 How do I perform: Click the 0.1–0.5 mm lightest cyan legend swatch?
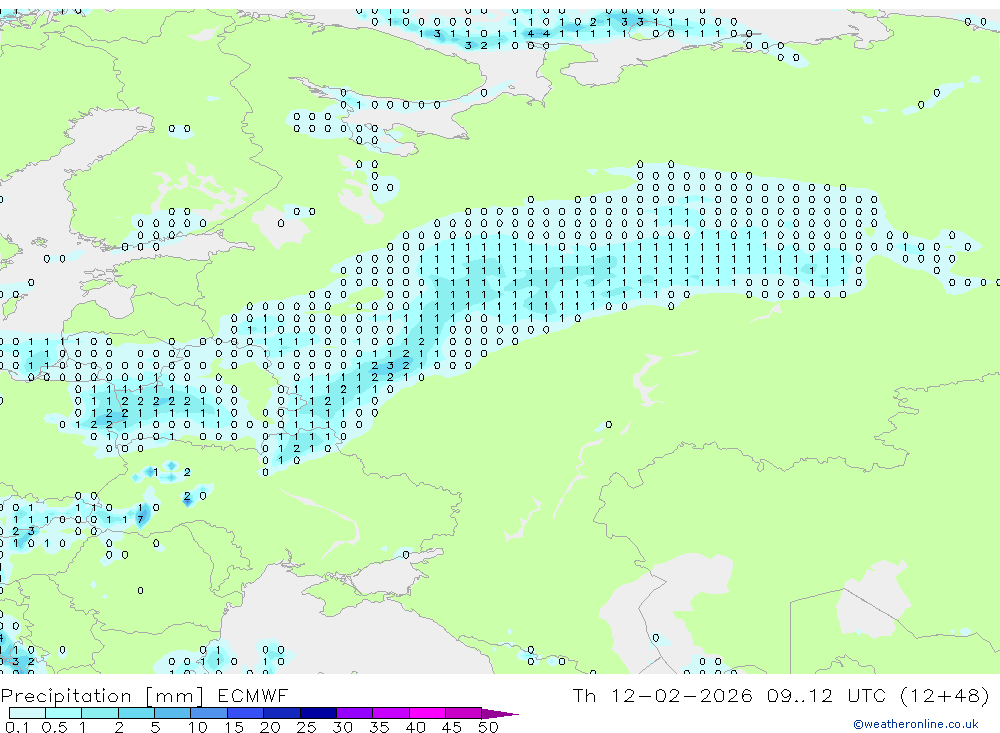tap(27, 713)
